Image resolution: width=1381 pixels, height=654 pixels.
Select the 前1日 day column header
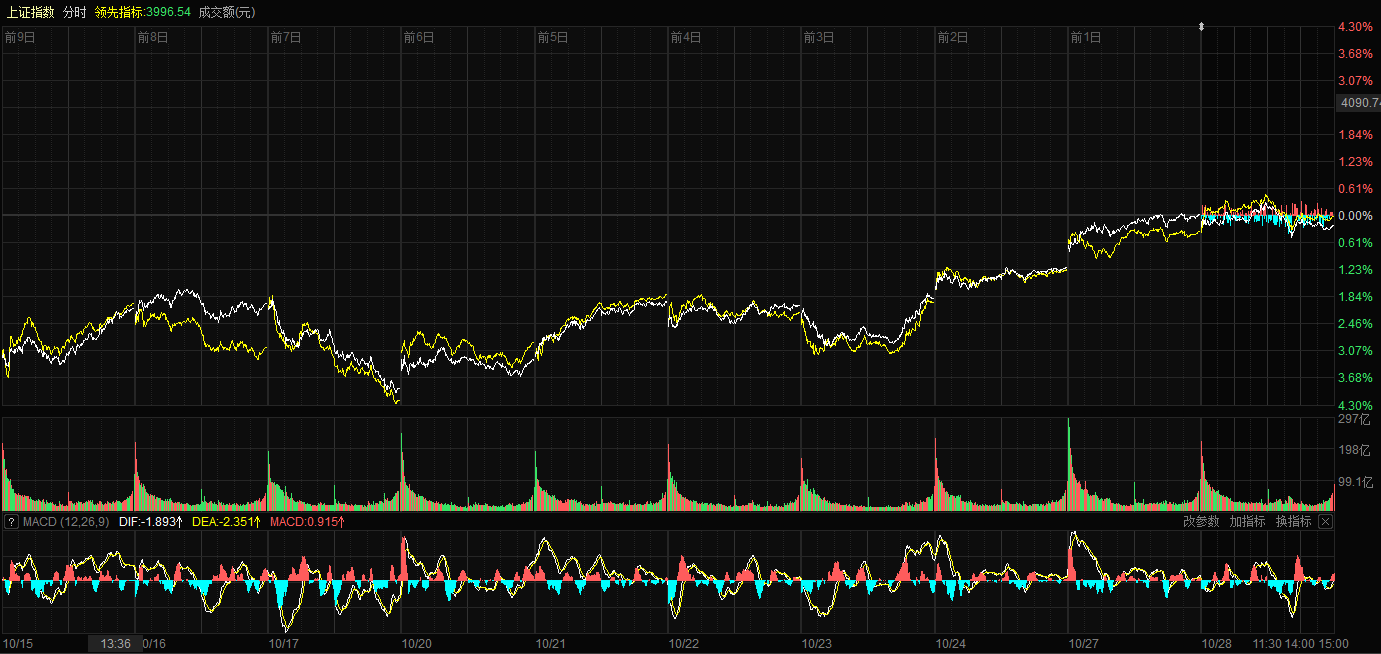tap(1085, 38)
